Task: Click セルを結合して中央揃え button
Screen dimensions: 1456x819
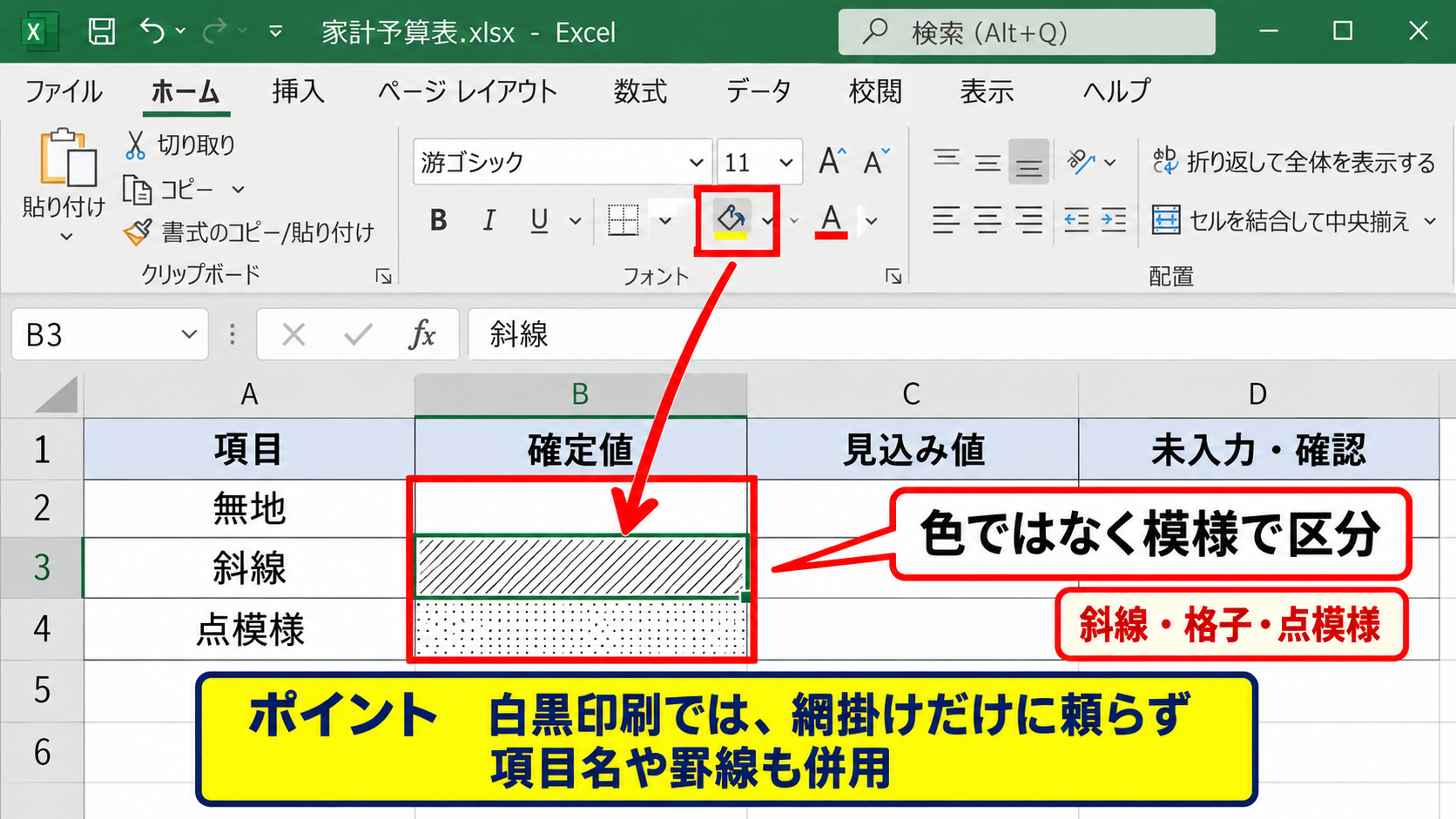Action: coord(1280,221)
